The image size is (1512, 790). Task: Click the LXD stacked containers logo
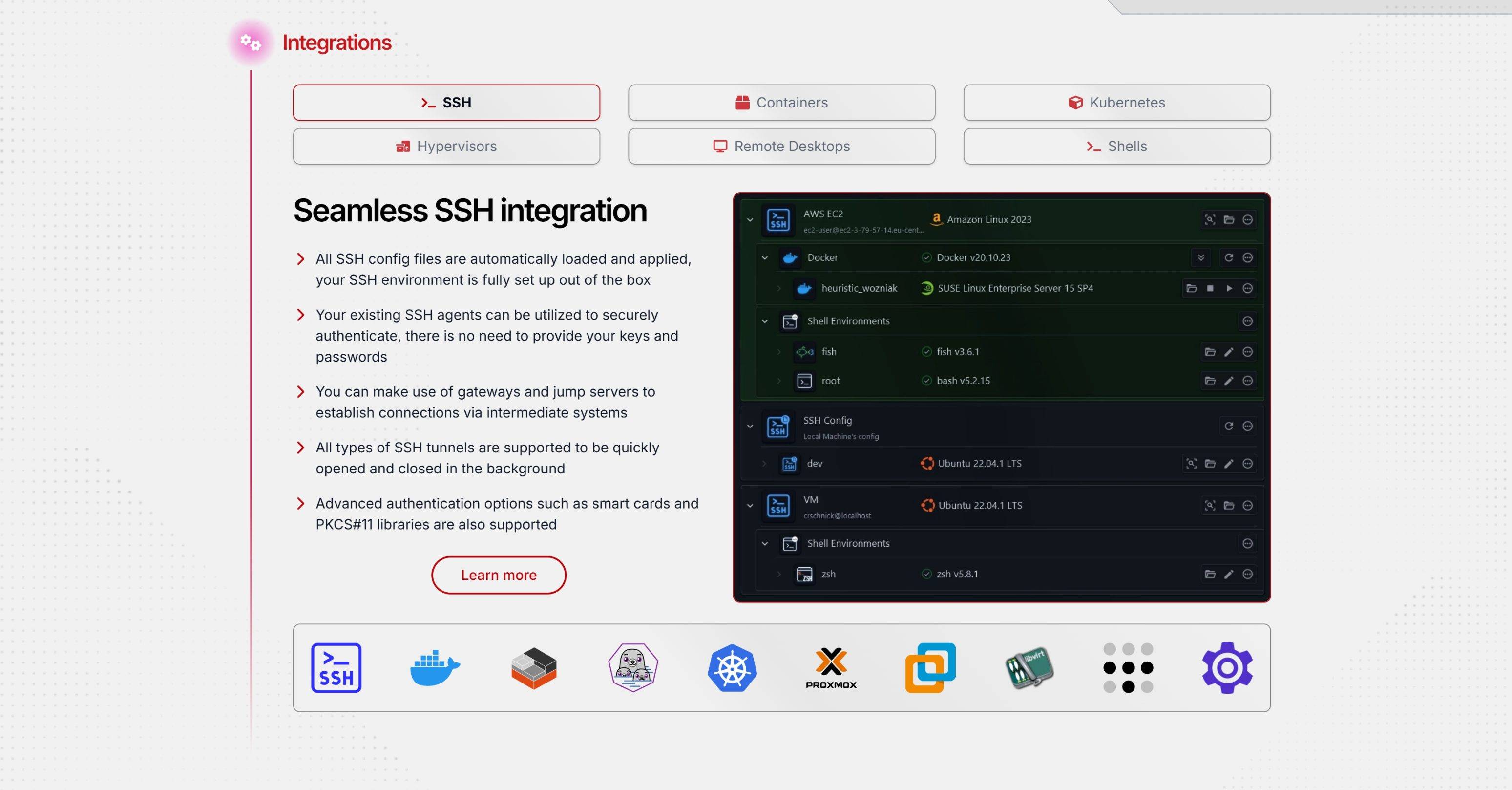click(x=533, y=668)
